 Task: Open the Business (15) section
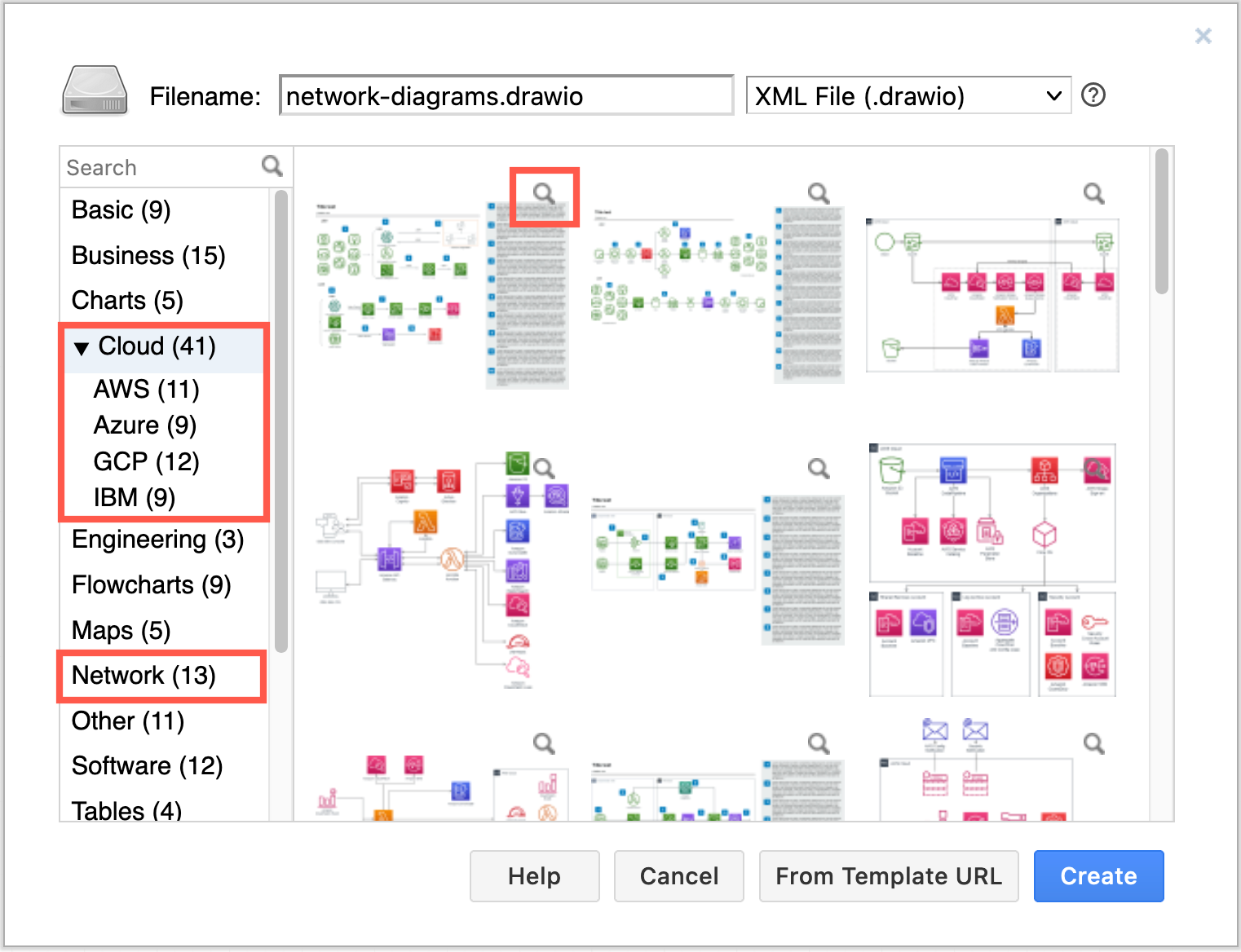pyautogui.click(x=148, y=255)
